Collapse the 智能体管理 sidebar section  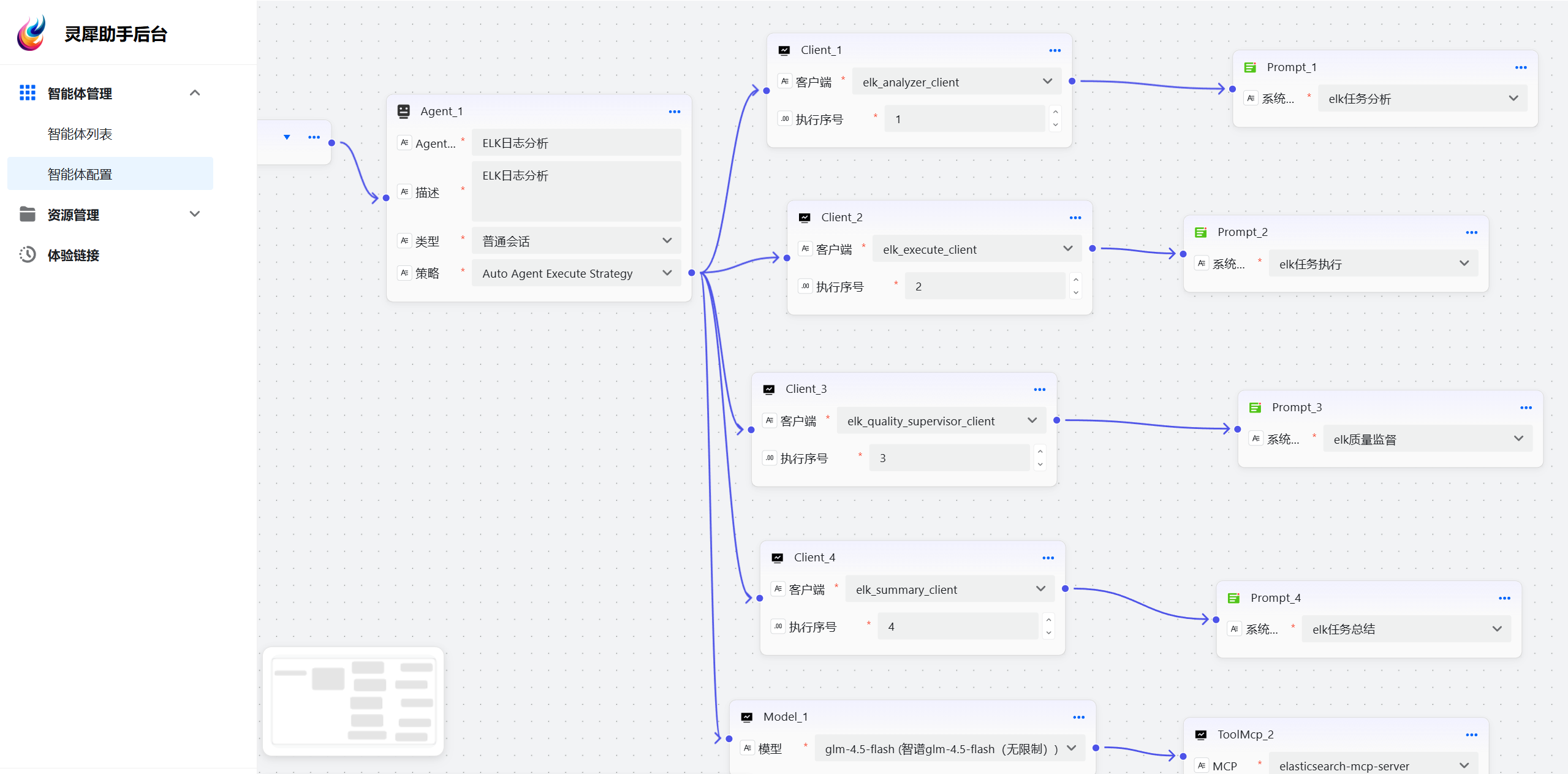(195, 93)
